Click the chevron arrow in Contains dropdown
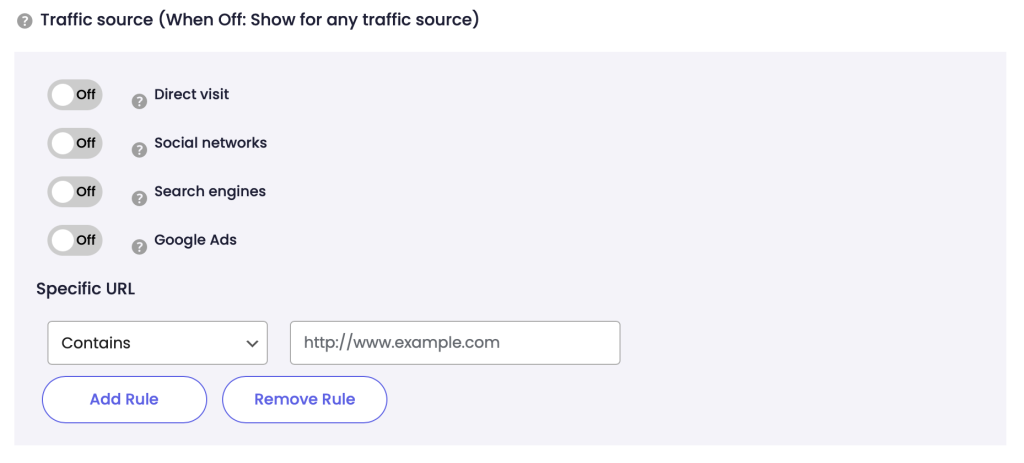Screen dimensions: 1024x463 (x=251, y=343)
